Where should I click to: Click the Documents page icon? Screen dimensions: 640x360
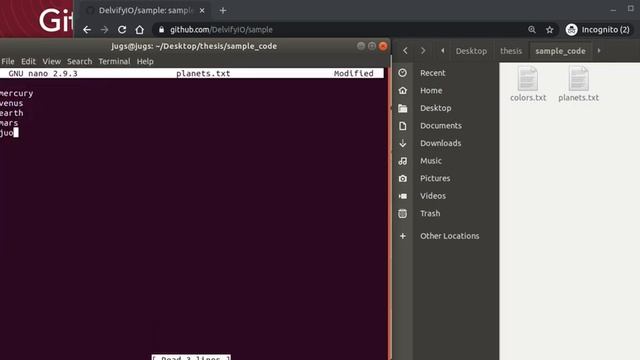pos(402,126)
